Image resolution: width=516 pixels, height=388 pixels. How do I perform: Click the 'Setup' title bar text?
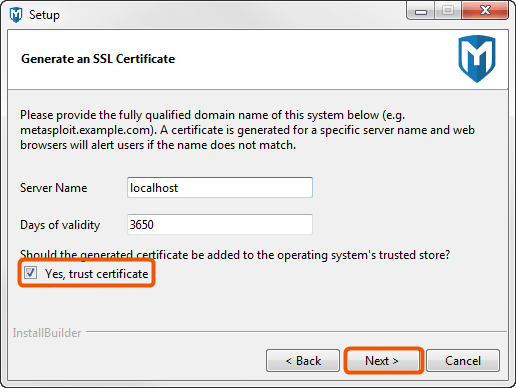[x=44, y=15]
